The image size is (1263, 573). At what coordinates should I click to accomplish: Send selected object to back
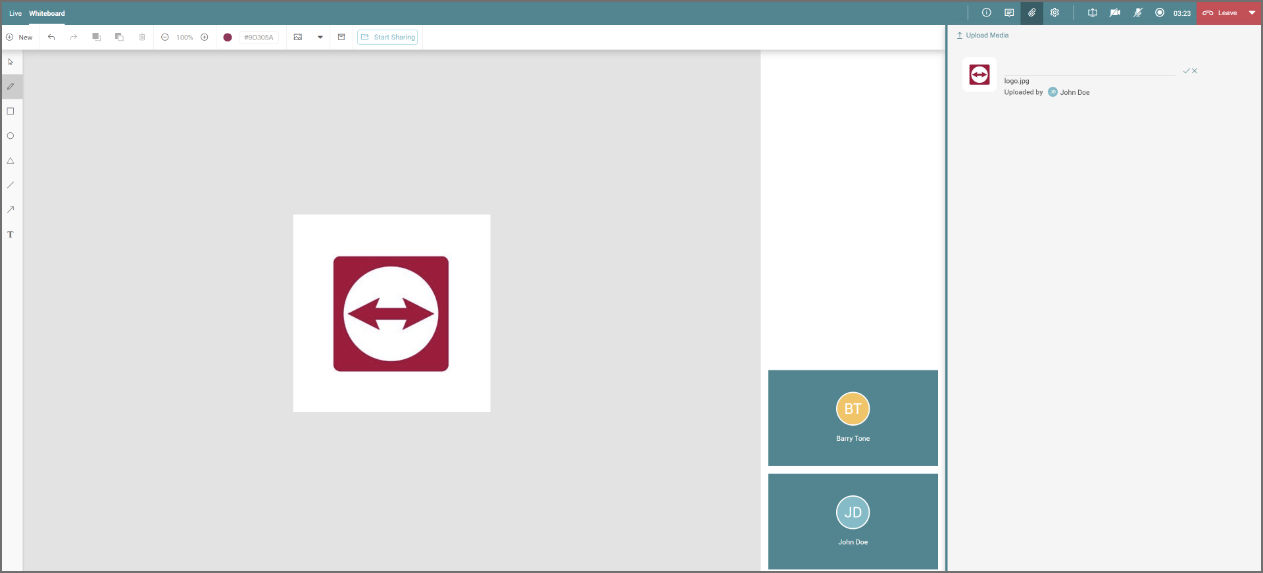tap(119, 37)
